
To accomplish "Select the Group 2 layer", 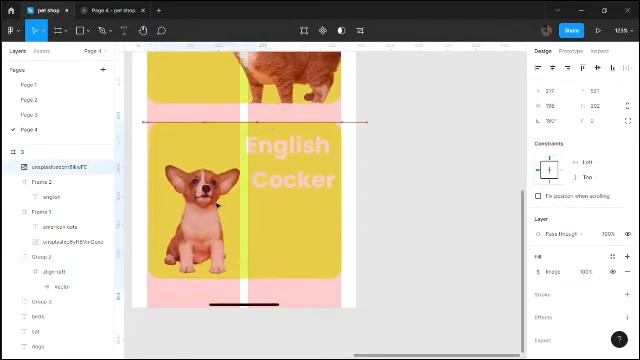I will point(42,257).
